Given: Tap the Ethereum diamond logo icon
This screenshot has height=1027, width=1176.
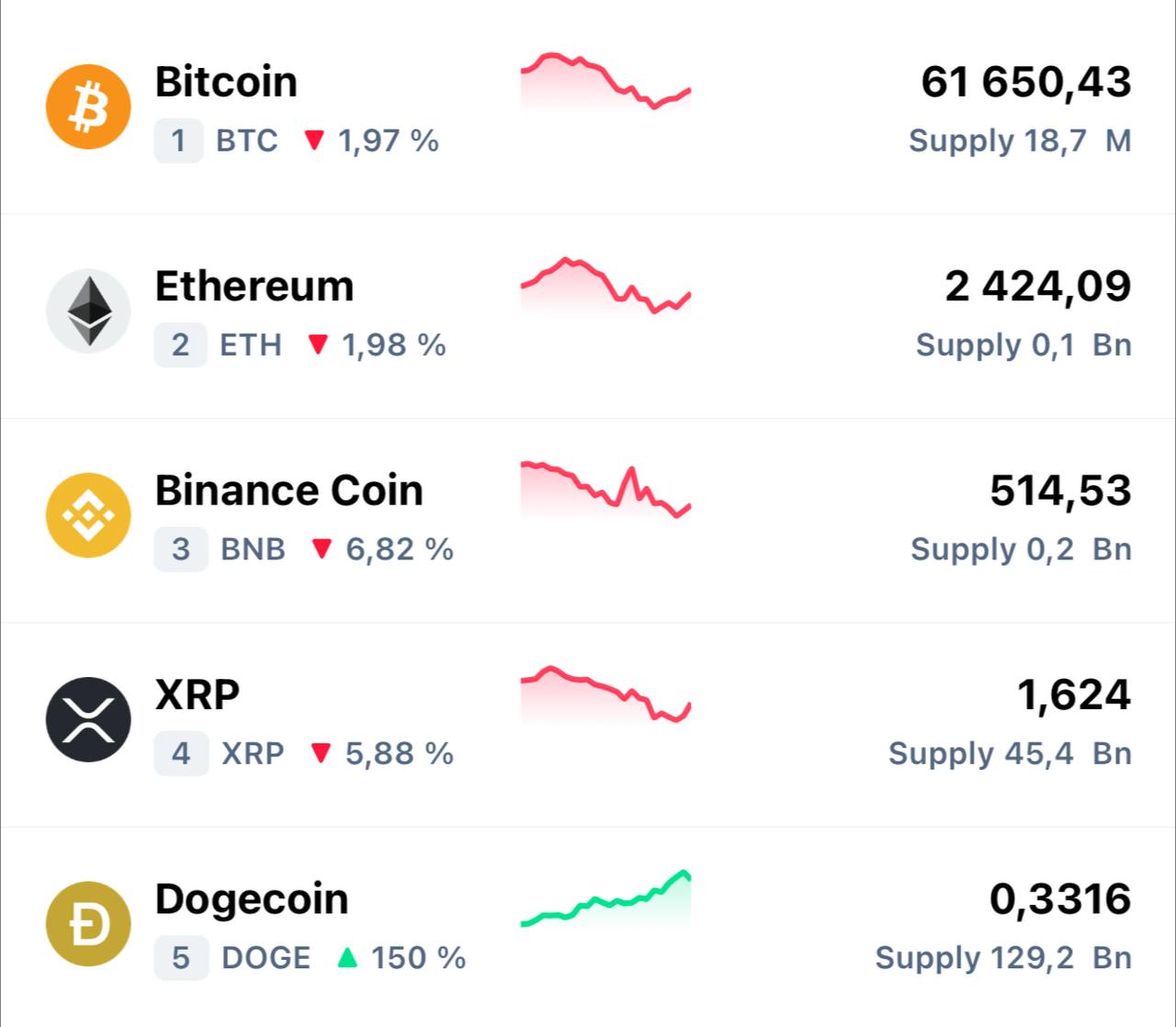Looking at the screenshot, I should [88, 310].
